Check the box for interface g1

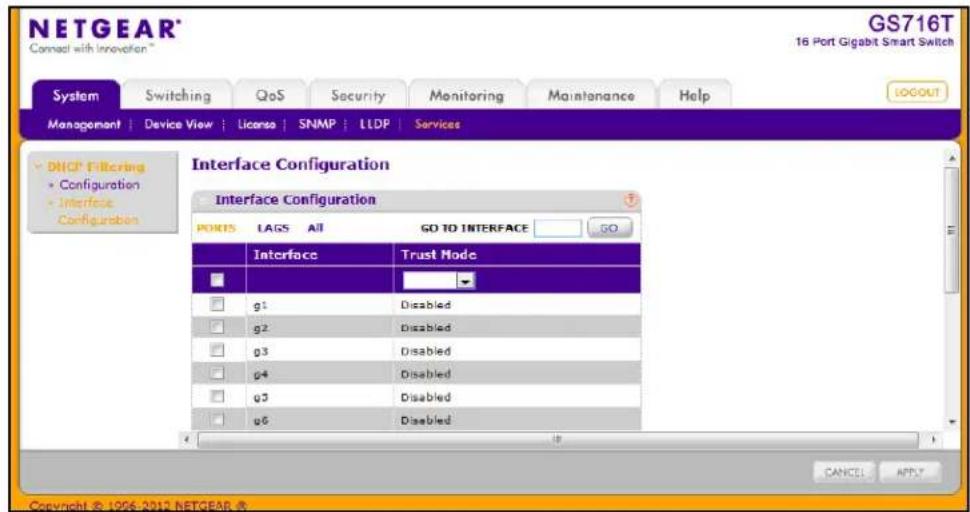(x=217, y=304)
